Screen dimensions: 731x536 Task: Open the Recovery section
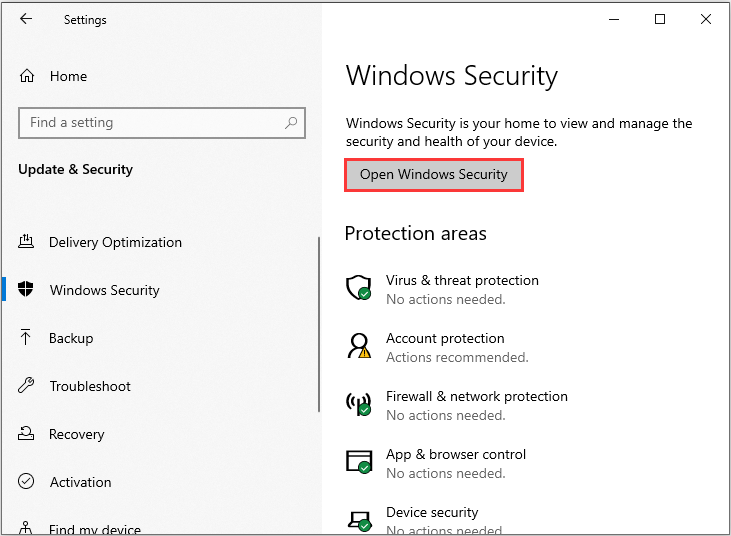(x=76, y=434)
